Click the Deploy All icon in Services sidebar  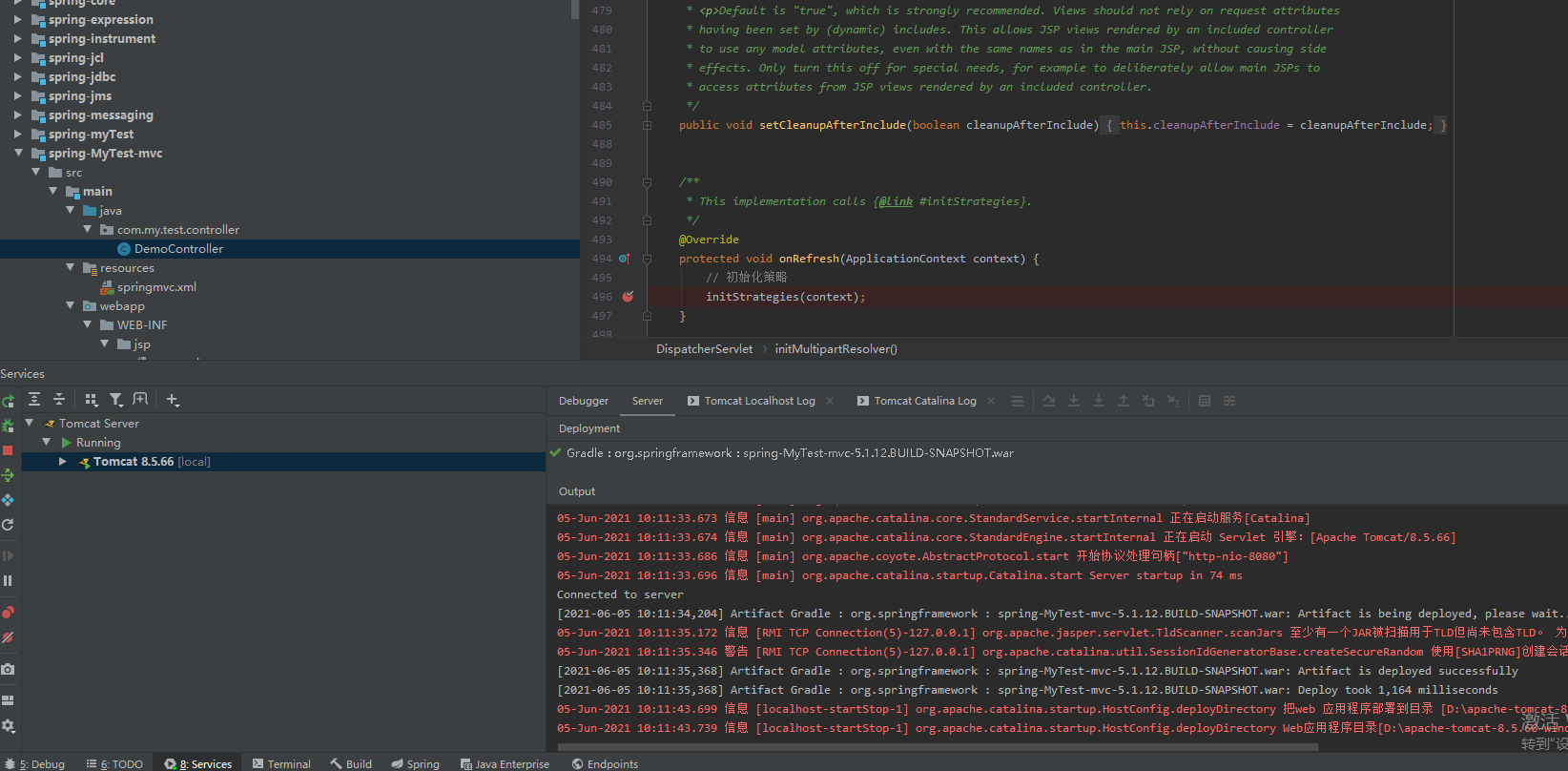[8, 475]
